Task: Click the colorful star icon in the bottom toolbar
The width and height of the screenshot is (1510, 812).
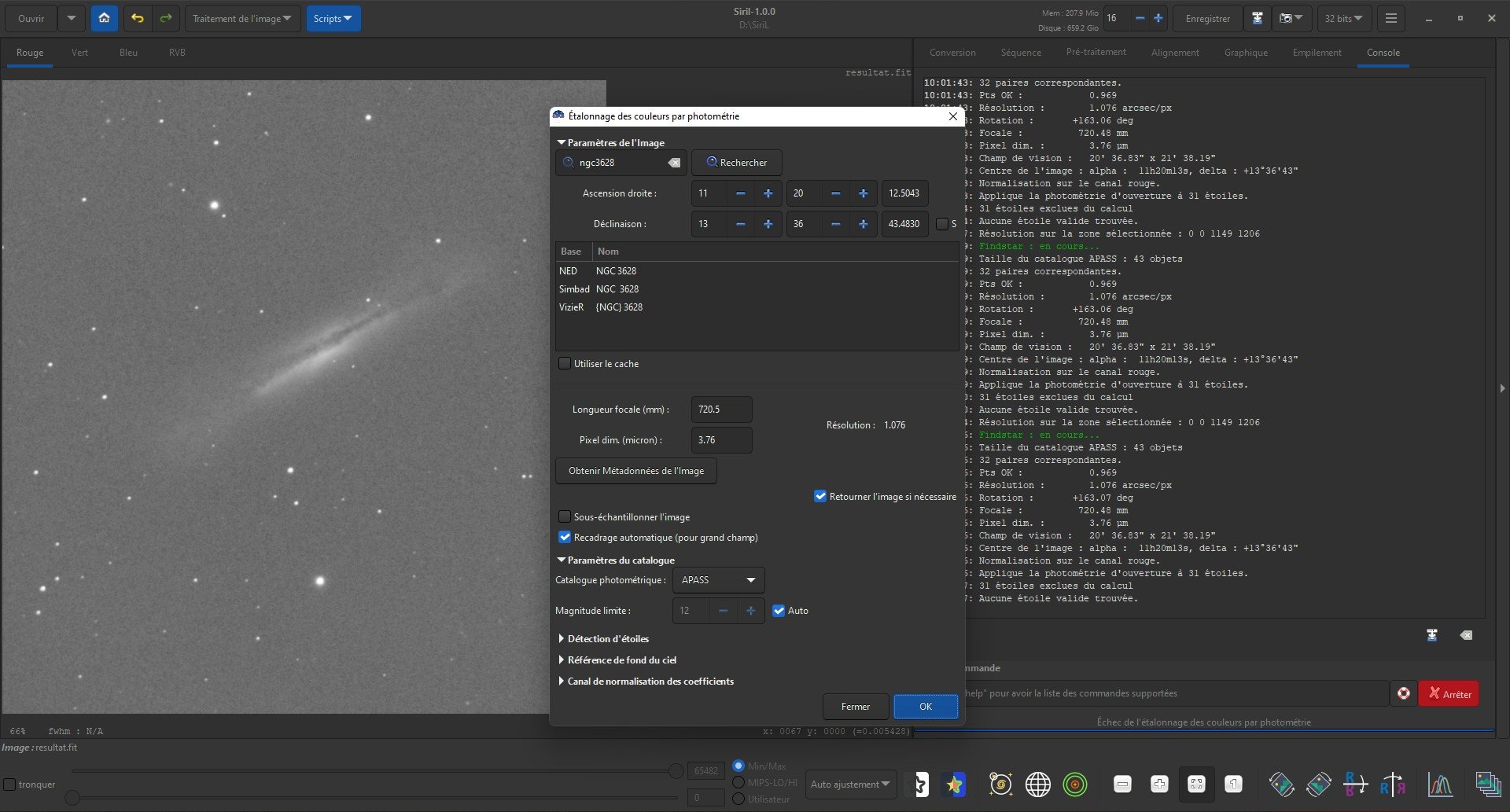Action: [954, 784]
